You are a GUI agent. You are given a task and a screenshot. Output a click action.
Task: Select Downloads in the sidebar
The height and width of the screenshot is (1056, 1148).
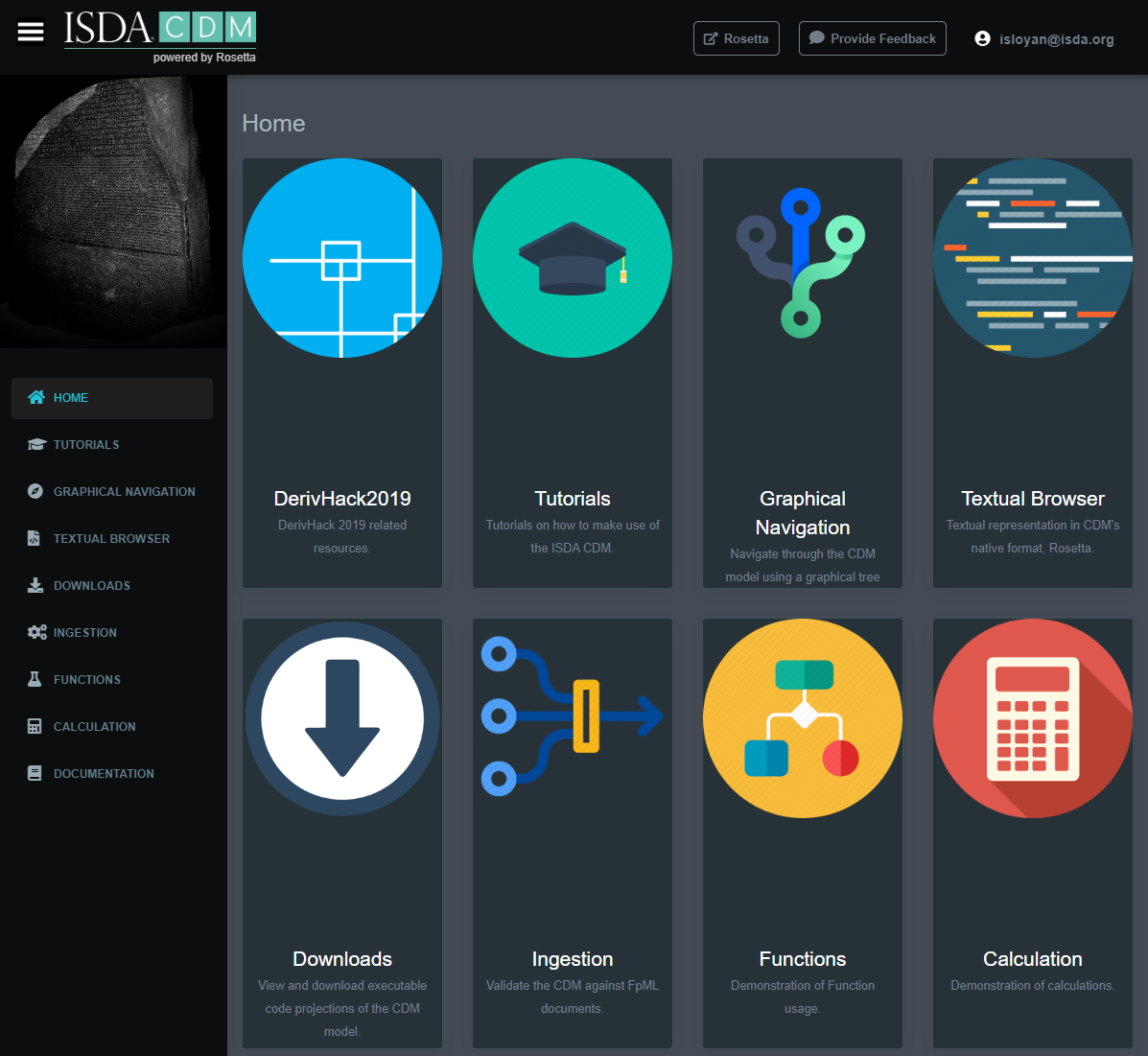(112, 585)
